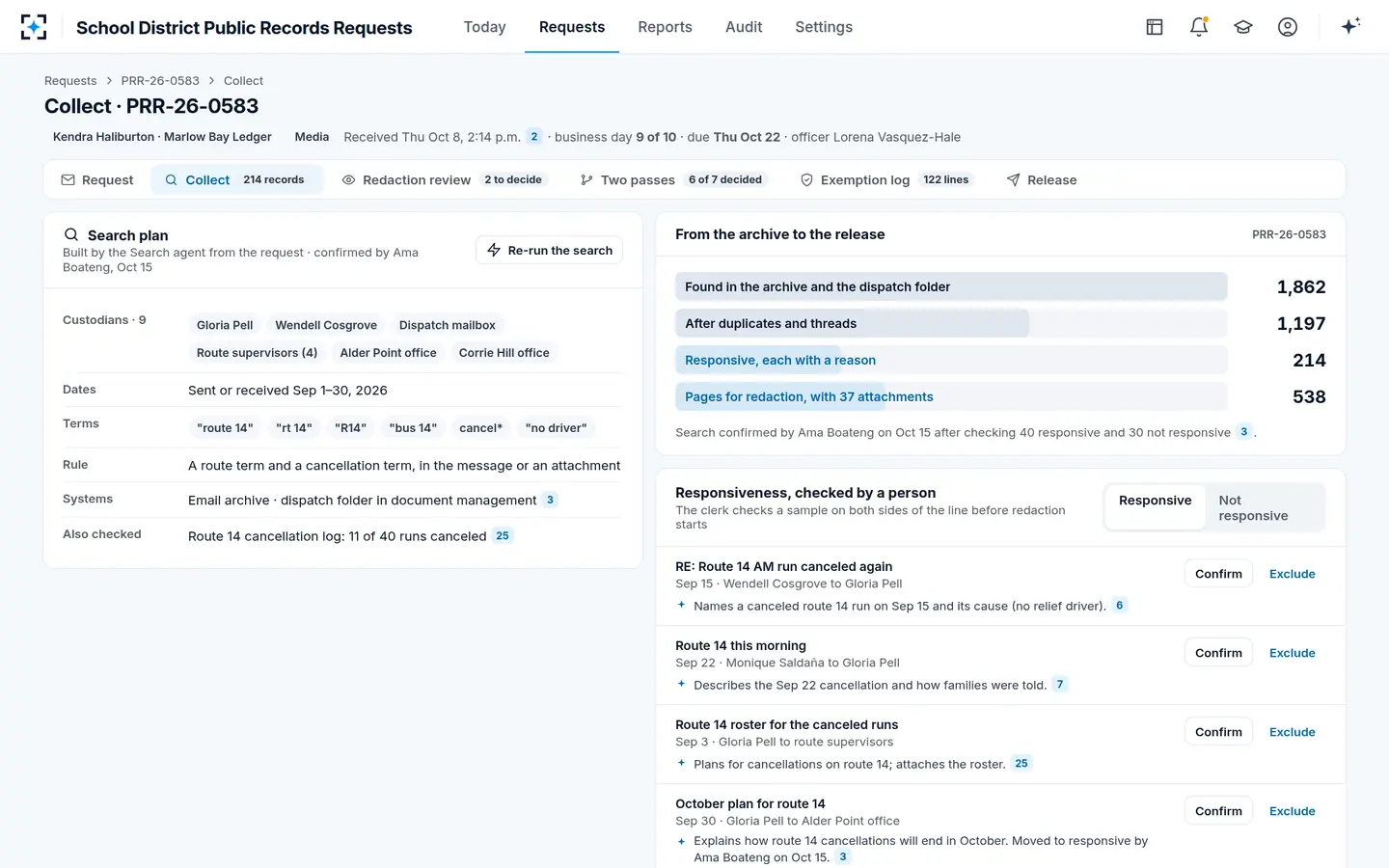Screen dimensions: 1389x868
Task: Click the envelope icon on the Request step
Action: coord(68,180)
